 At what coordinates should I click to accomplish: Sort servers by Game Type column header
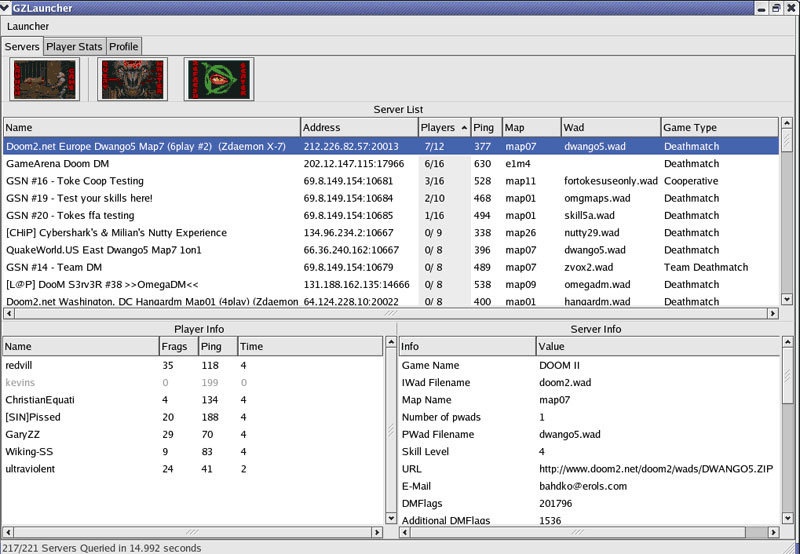(700, 128)
